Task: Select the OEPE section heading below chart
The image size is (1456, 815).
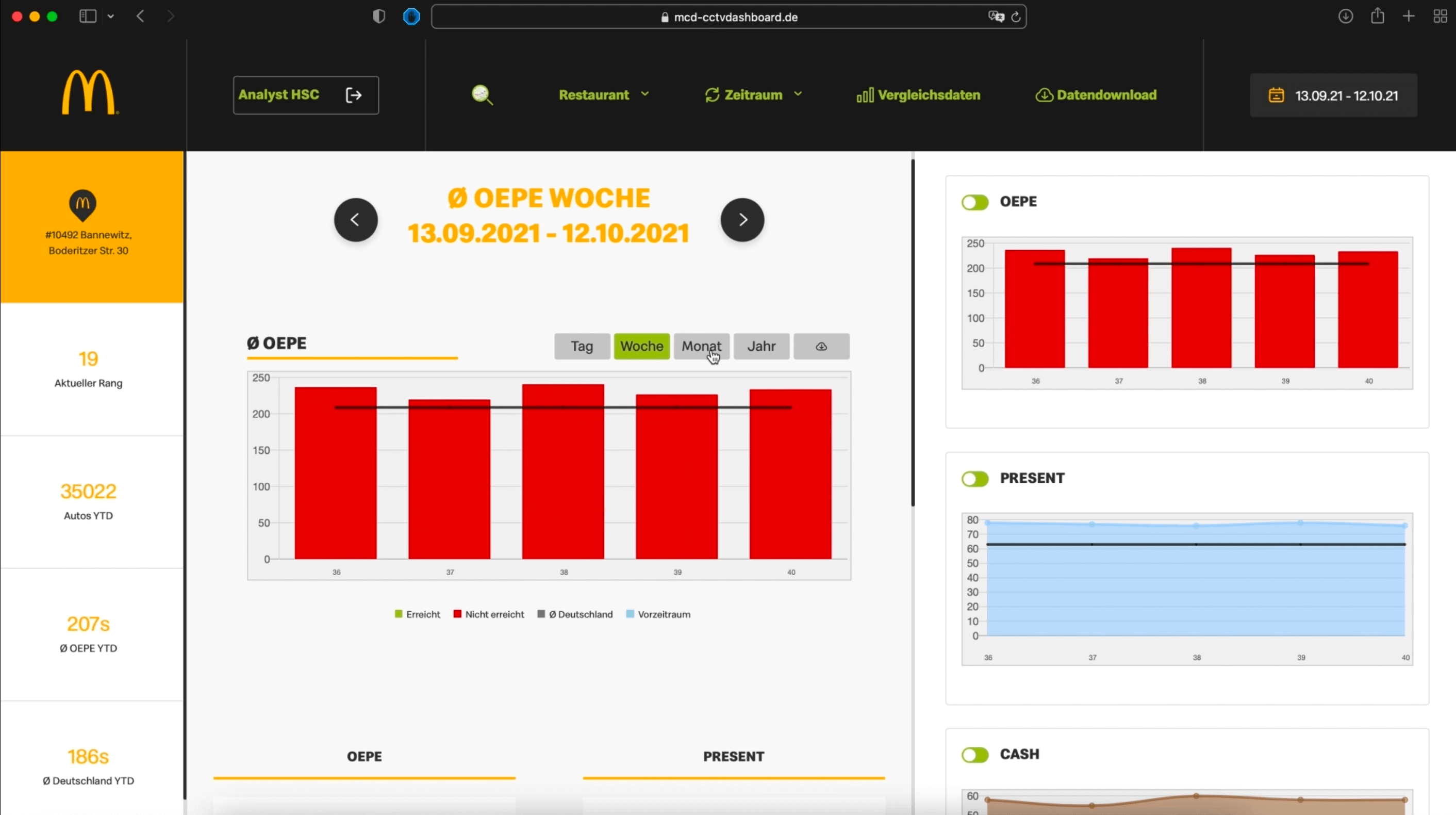Action: [365, 757]
